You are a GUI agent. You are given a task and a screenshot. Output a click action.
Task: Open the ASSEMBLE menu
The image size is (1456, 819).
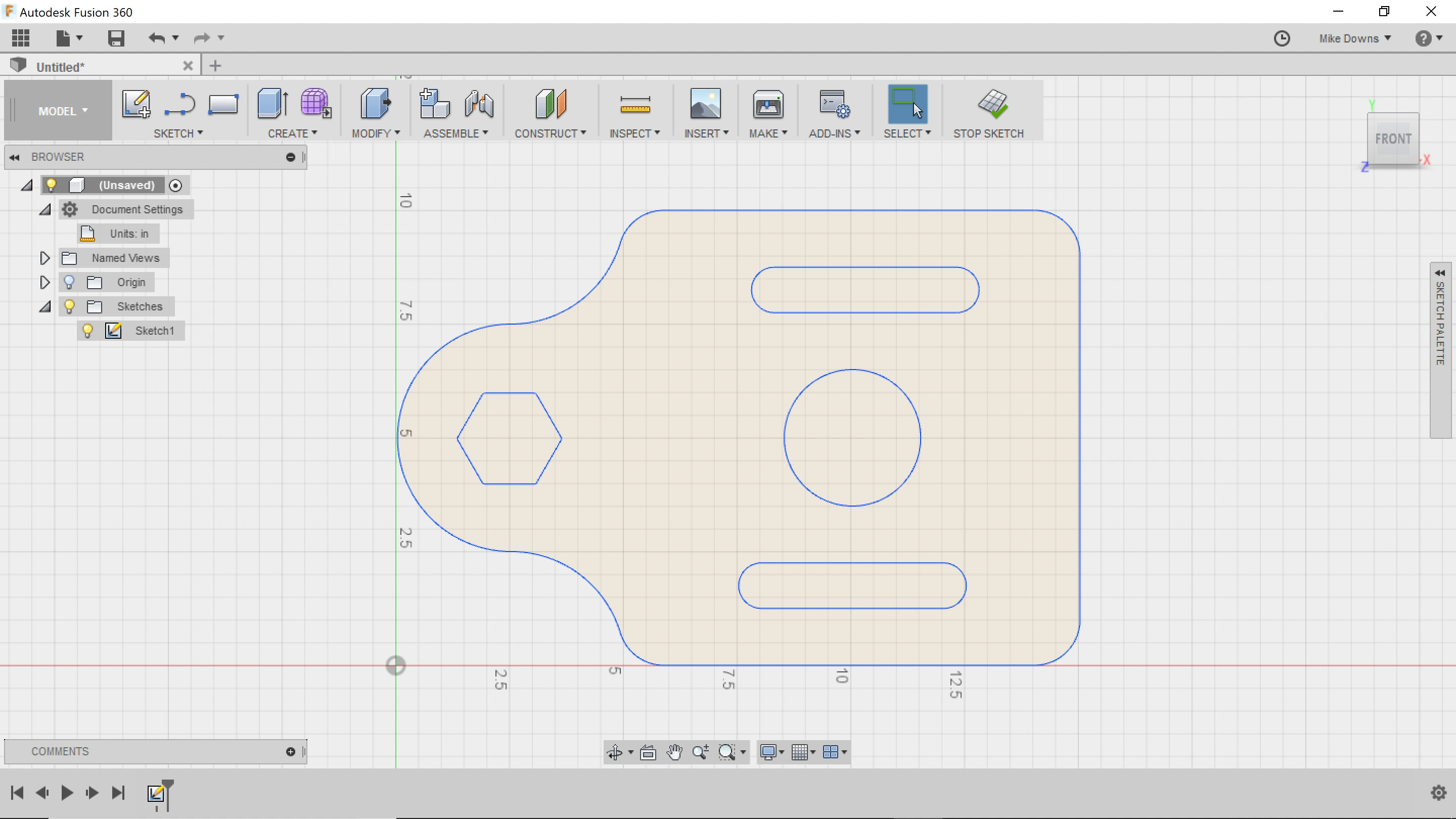pyautogui.click(x=455, y=133)
